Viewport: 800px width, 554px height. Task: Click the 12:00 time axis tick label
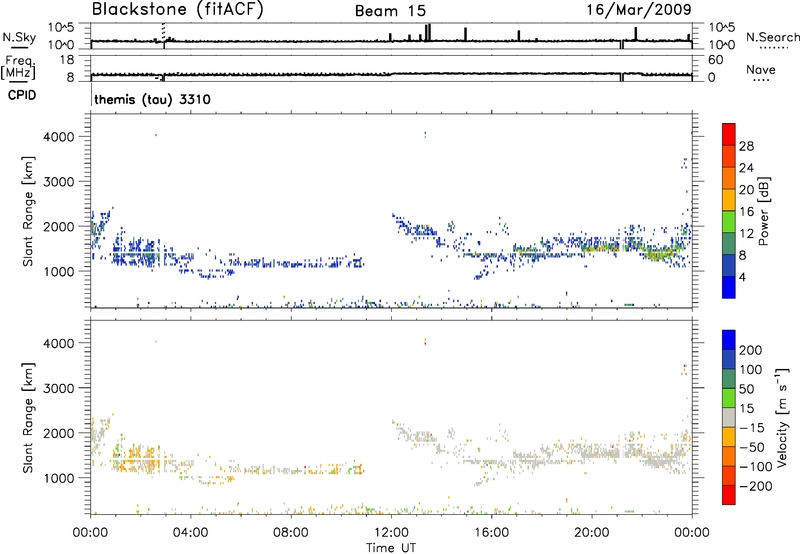coord(391,533)
